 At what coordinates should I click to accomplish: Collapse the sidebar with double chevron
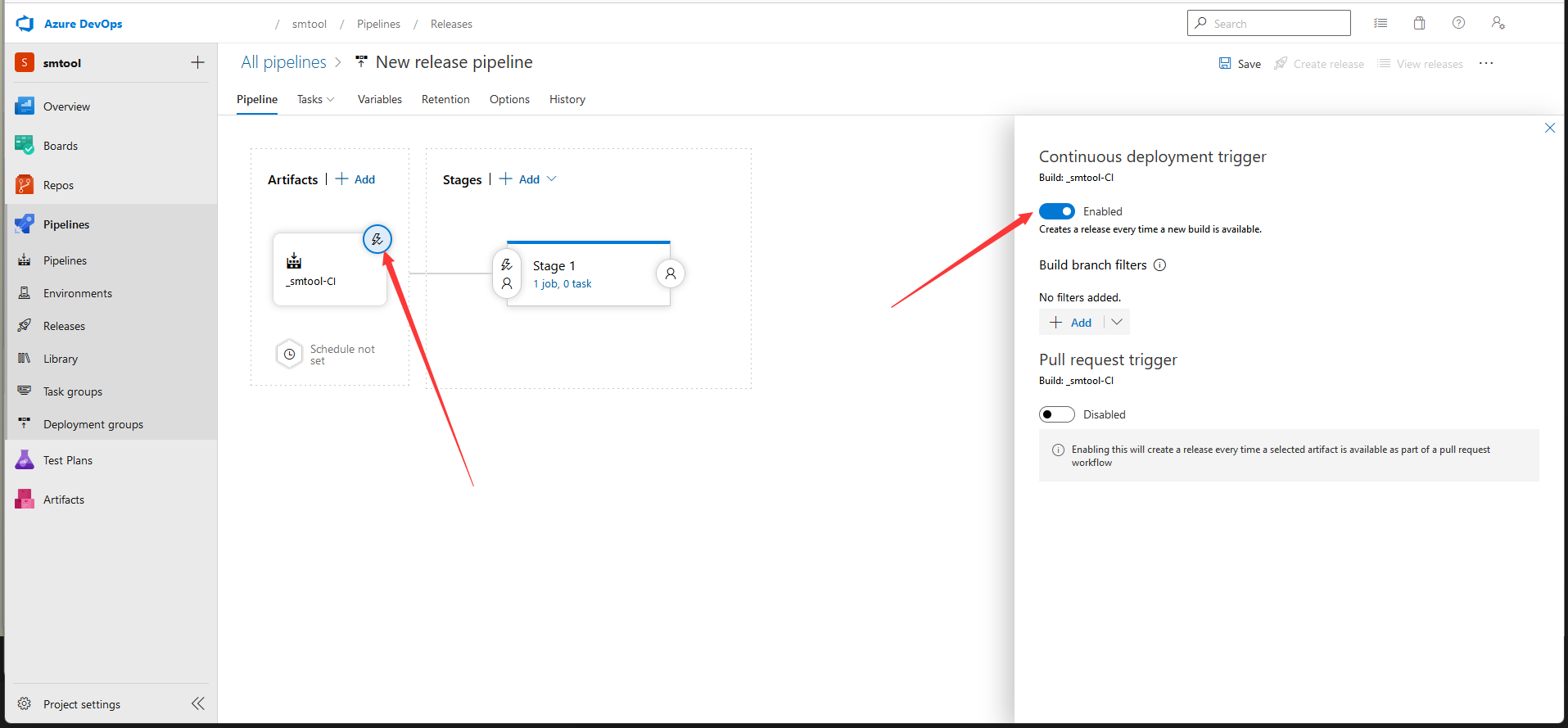tap(198, 703)
